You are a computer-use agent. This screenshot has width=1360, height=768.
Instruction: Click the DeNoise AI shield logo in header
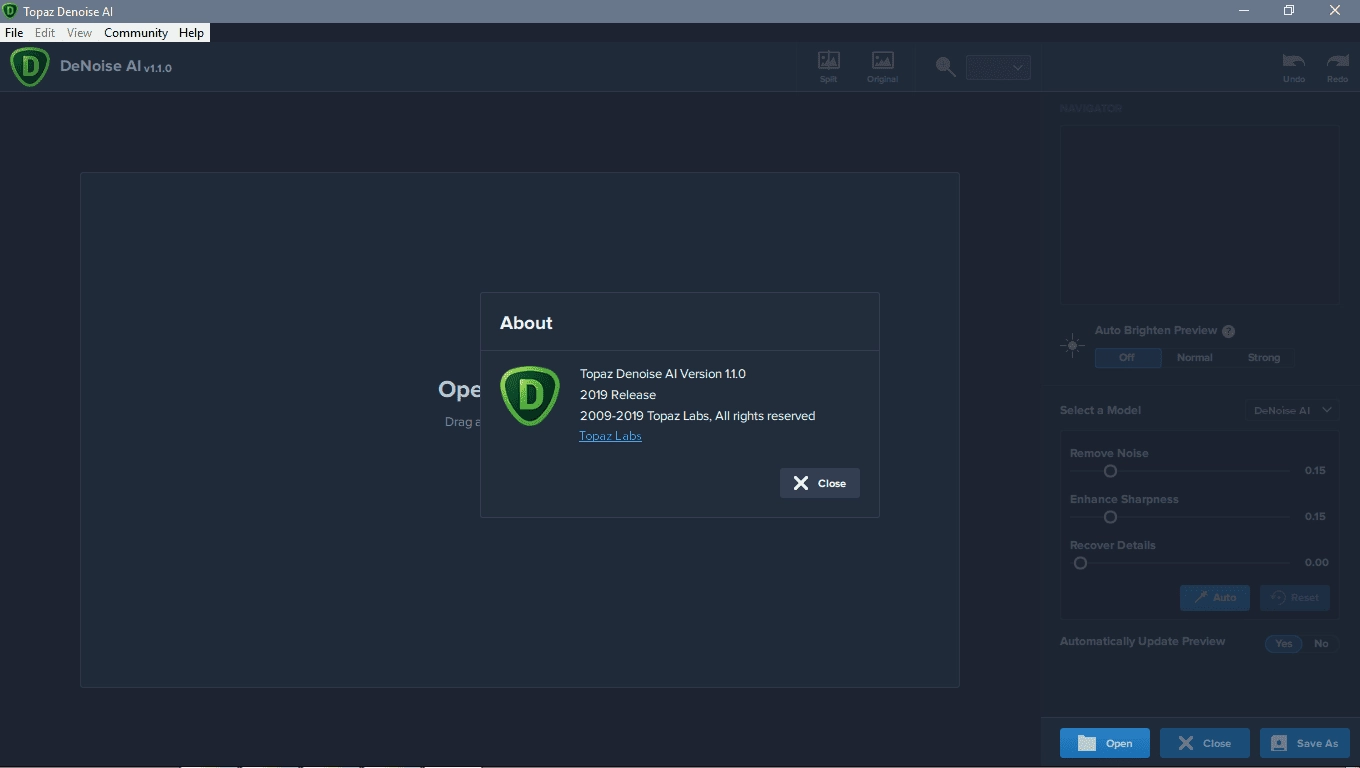pyautogui.click(x=30, y=67)
